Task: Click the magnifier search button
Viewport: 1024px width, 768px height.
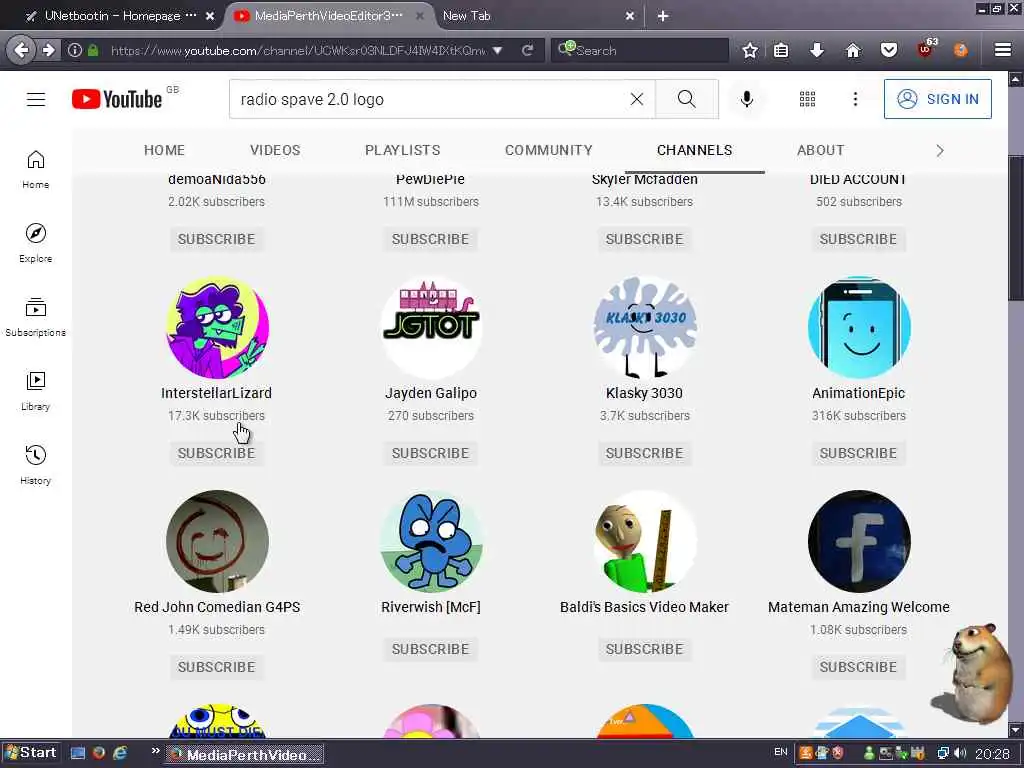Action: pyautogui.click(x=686, y=99)
